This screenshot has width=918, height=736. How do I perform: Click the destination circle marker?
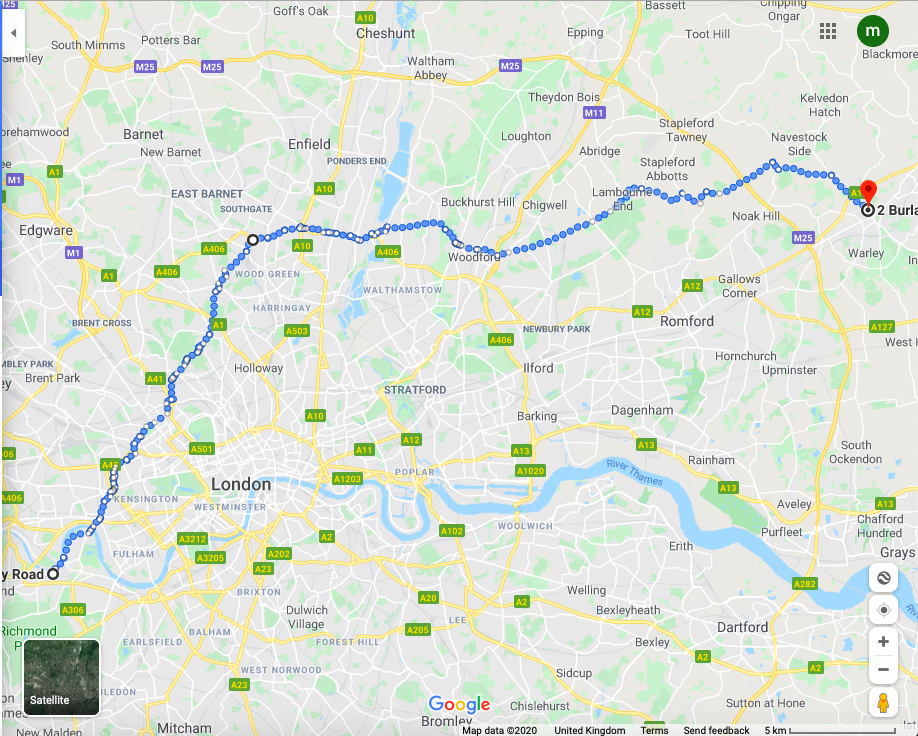(868, 210)
